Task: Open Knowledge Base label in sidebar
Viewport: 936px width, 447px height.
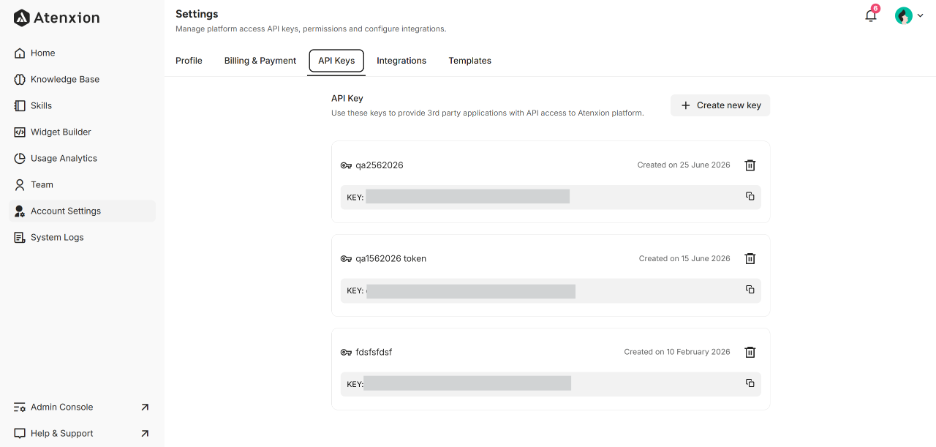Action: pyautogui.click(x=65, y=79)
